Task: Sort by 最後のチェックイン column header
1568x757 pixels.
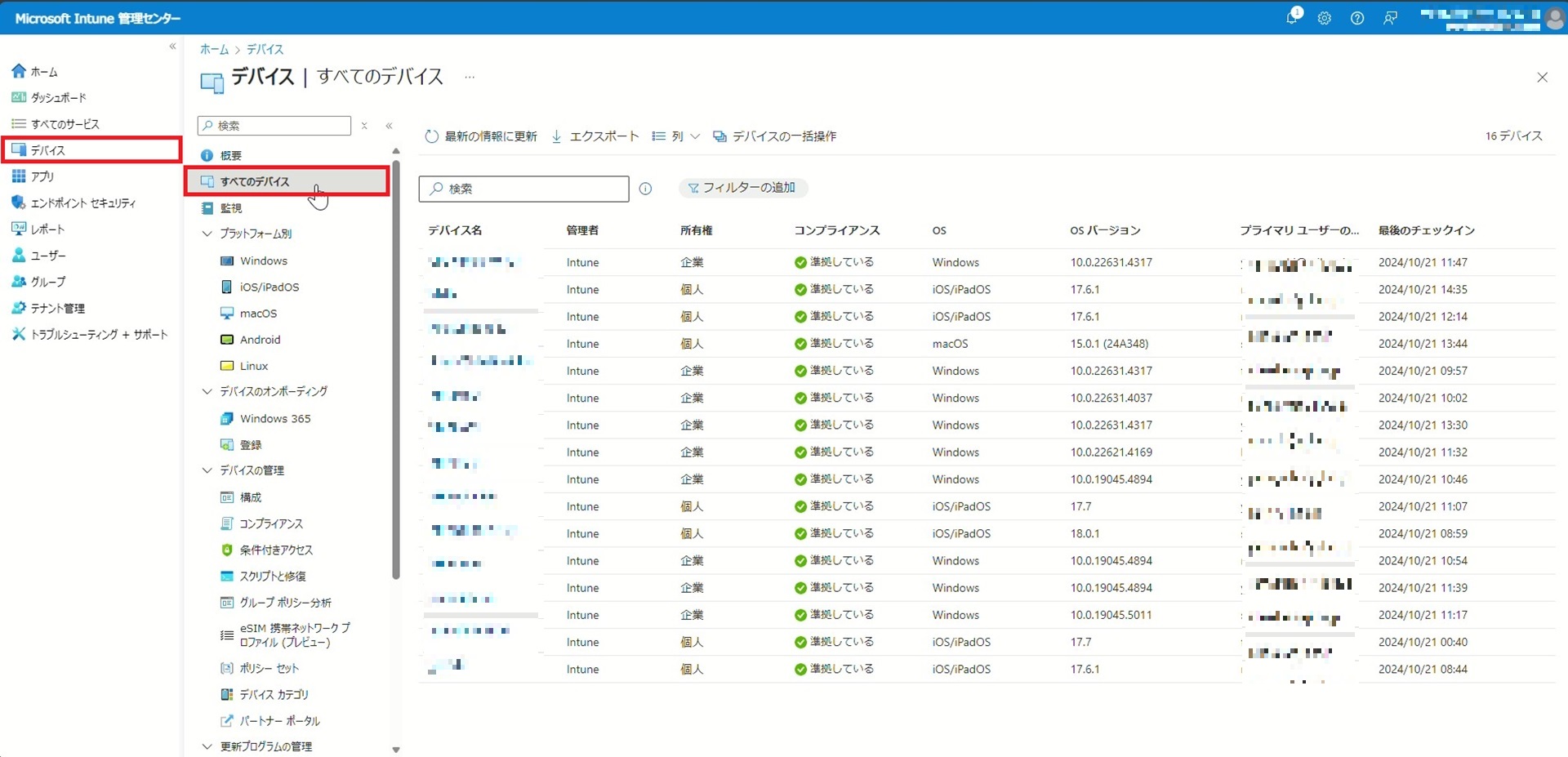Action: [x=1426, y=231]
